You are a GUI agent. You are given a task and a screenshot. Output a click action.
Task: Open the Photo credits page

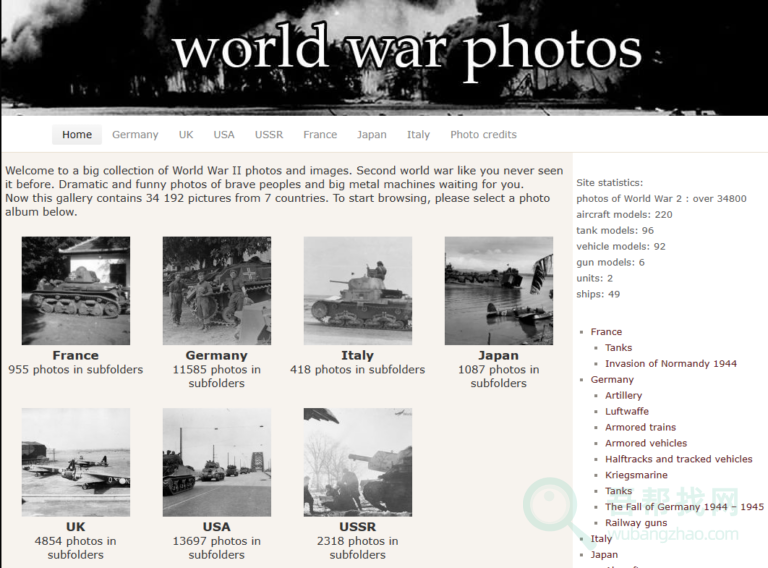[x=483, y=135]
